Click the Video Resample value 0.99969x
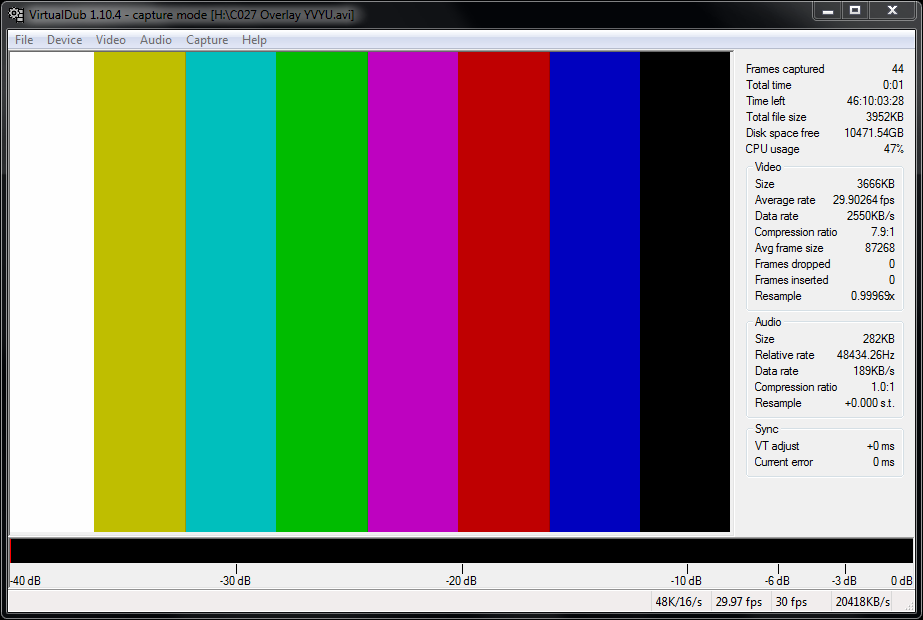The width and height of the screenshot is (923, 620). coord(872,296)
